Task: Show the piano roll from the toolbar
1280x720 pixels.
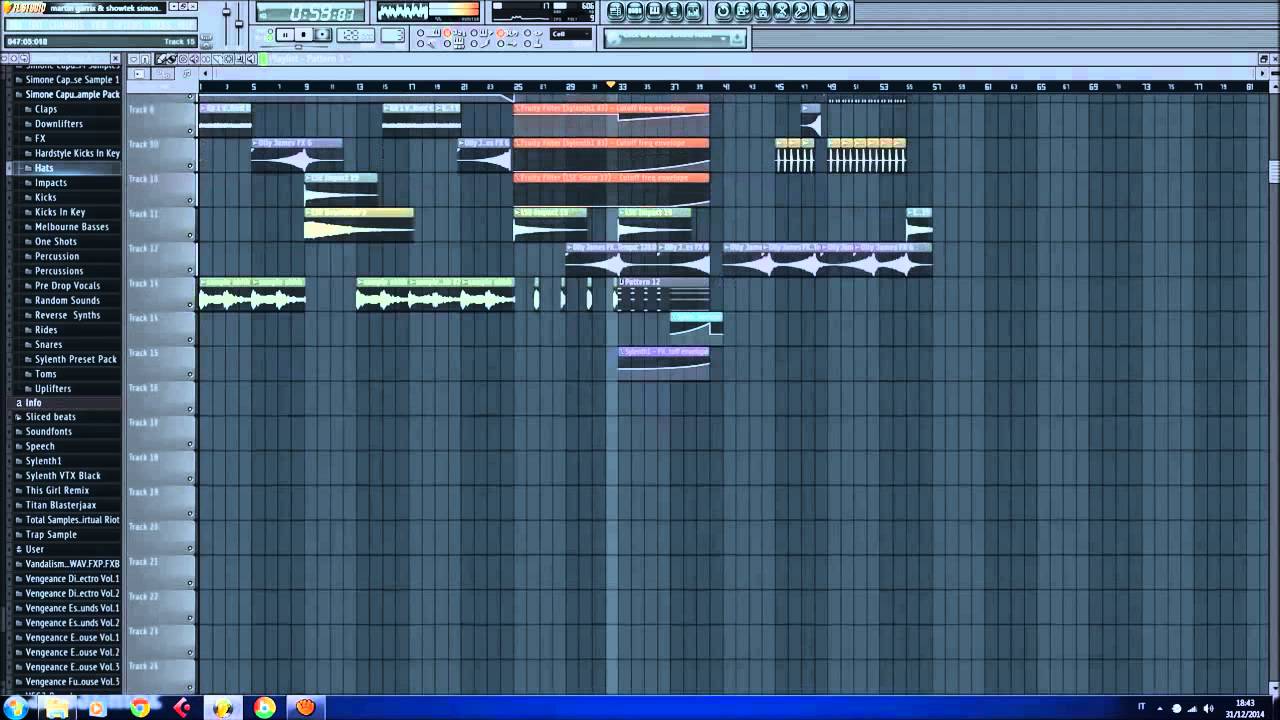Action: click(x=654, y=11)
